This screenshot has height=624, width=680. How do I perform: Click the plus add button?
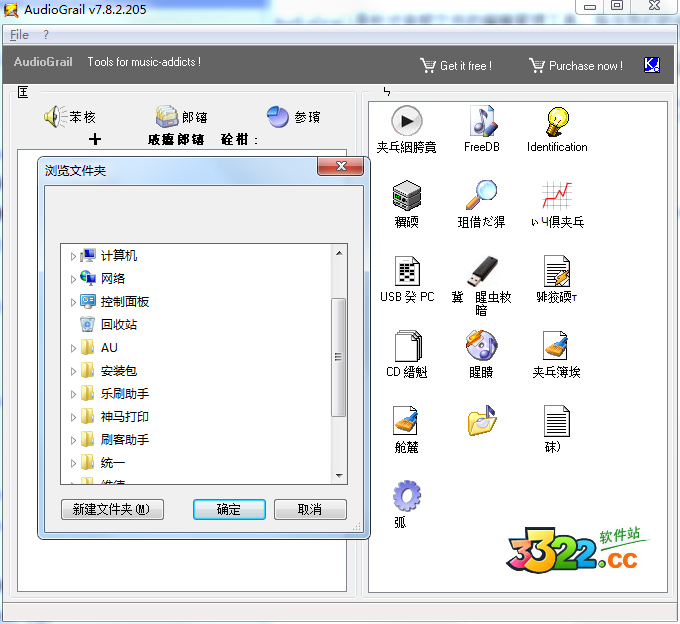(x=95, y=139)
